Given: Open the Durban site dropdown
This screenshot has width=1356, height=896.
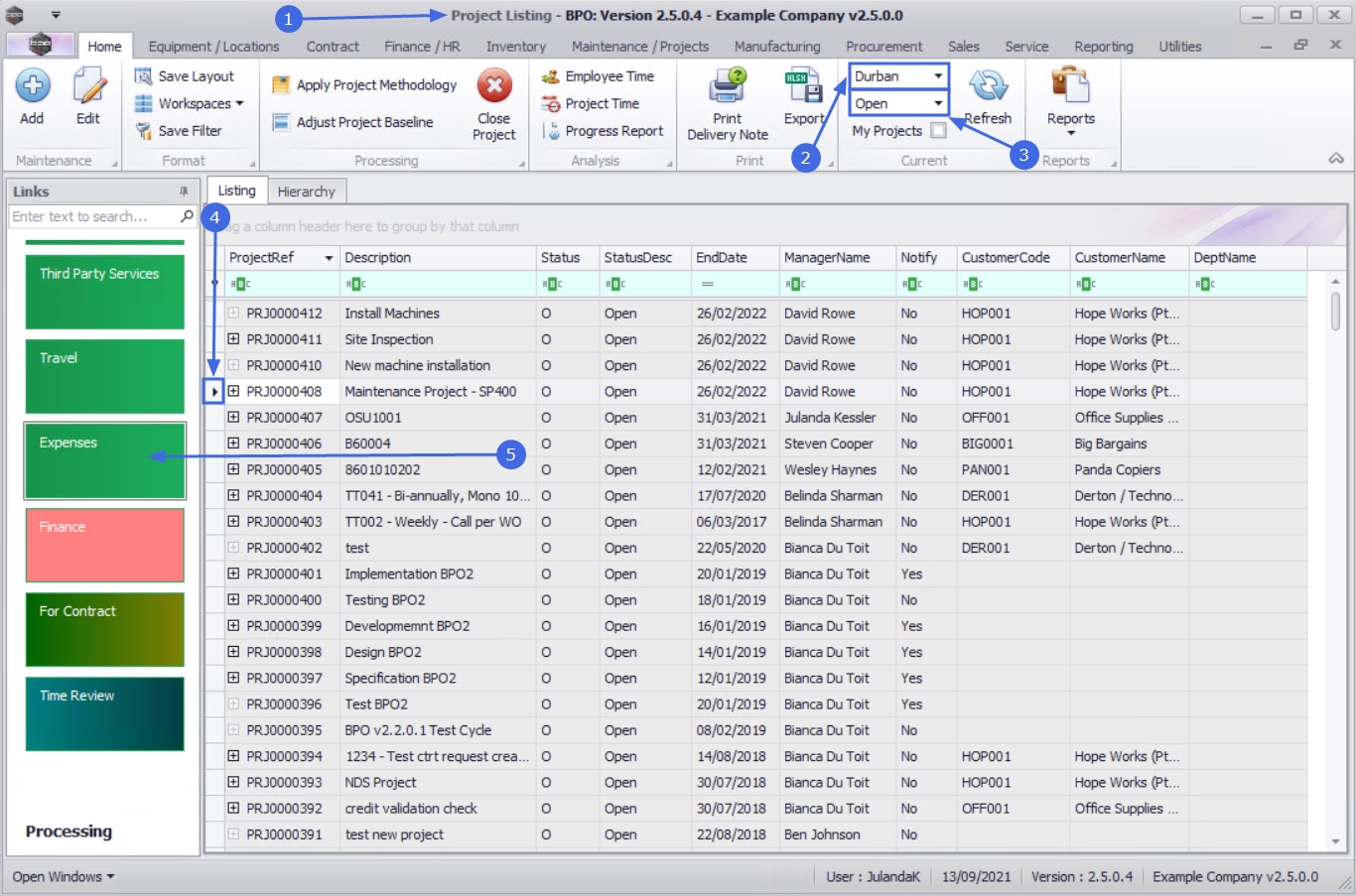Looking at the screenshot, I should pyautogui.click(x=937, y=76).
